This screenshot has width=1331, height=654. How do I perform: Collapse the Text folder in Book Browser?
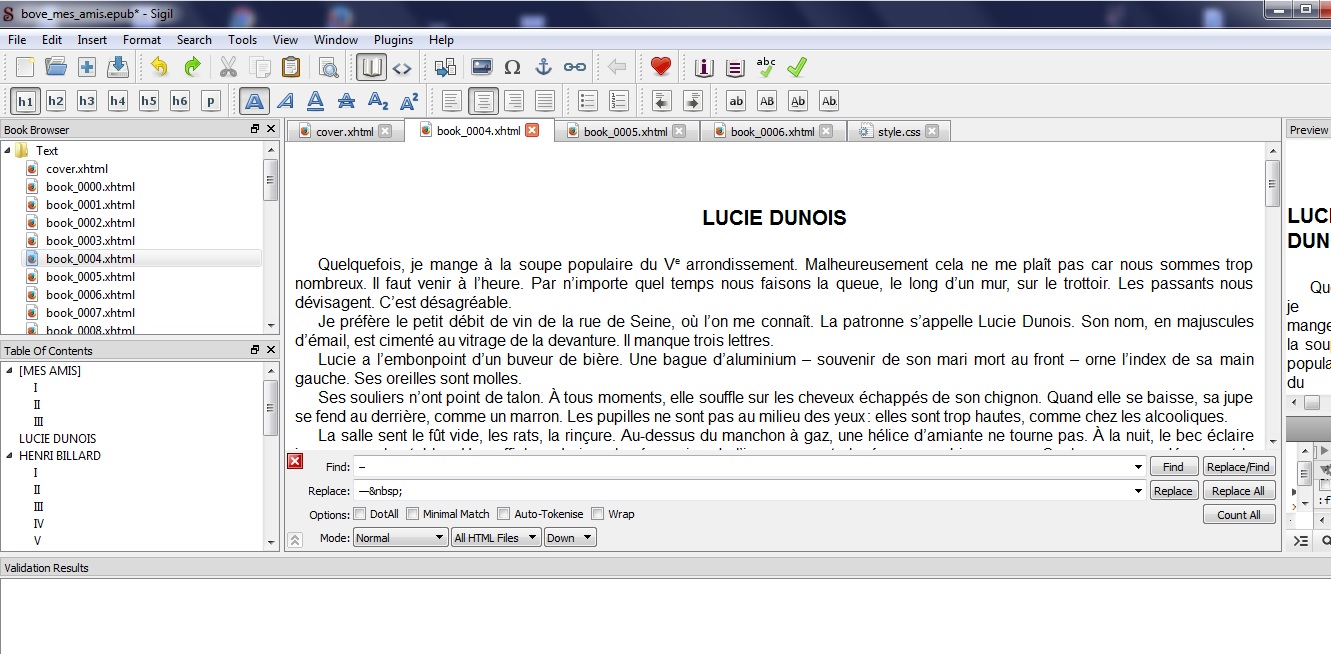(8, 151)
